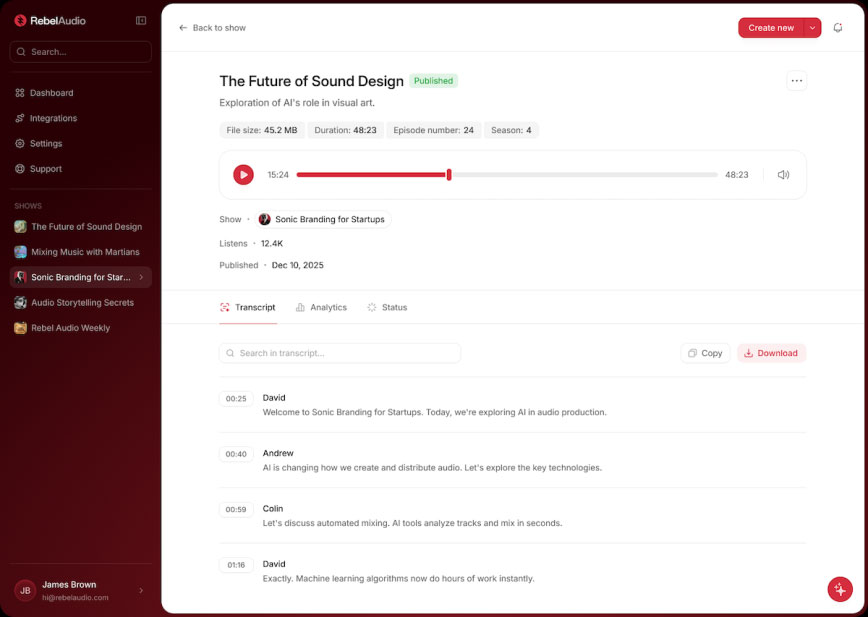Open the search field in the sidebar
The width and height of the screenshot is (868, 617).
(80, 50)
